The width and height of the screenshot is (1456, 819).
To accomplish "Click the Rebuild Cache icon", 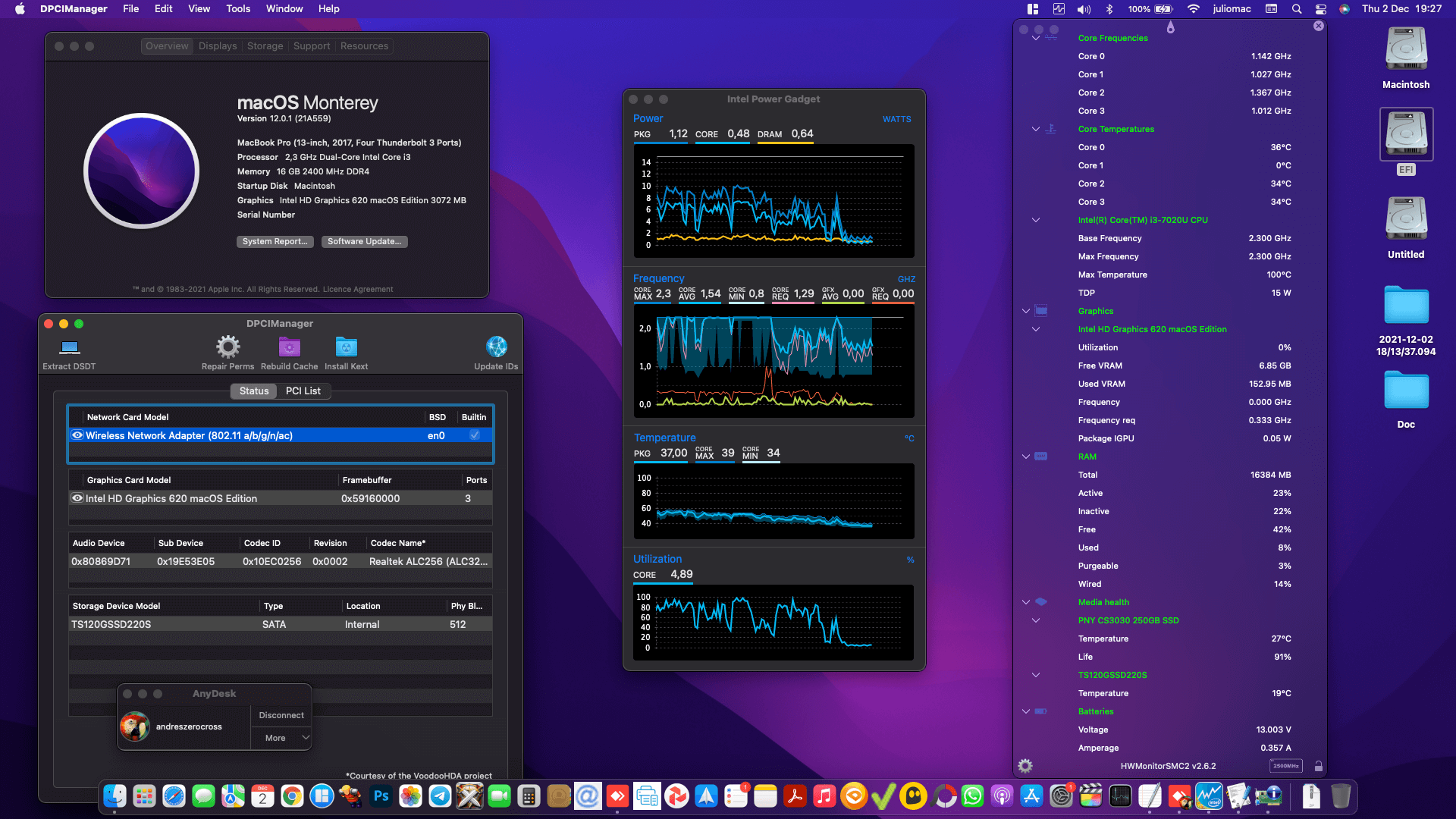I will click(289, 347).
